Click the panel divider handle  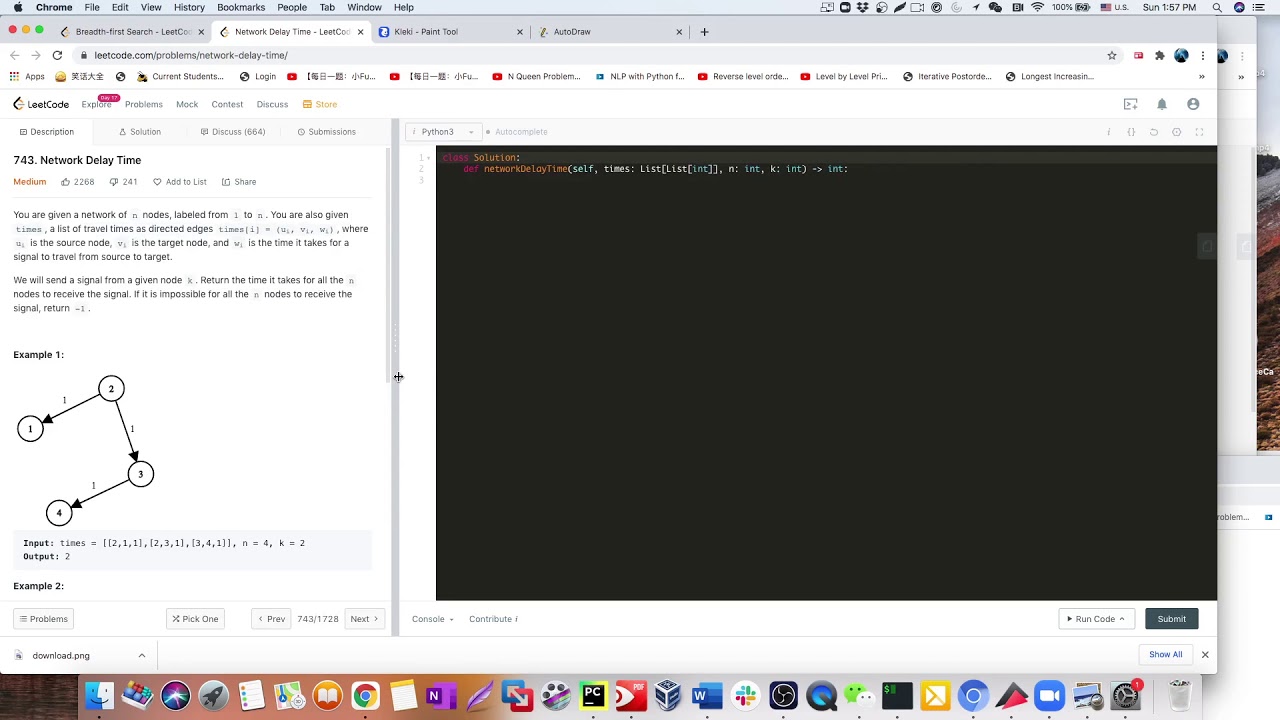[395, 338]
